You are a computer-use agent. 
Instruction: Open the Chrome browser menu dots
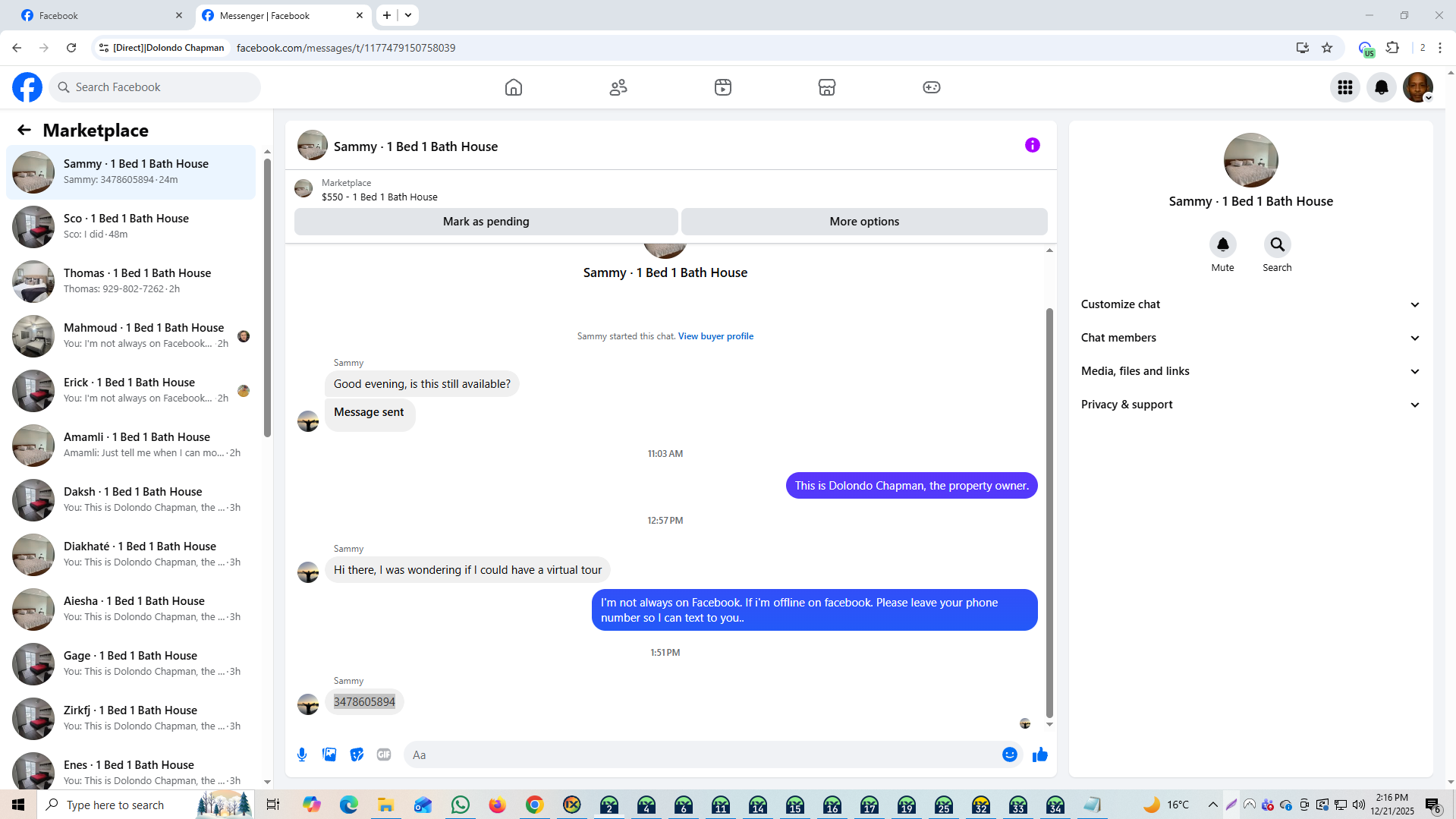coord(1440,48)
